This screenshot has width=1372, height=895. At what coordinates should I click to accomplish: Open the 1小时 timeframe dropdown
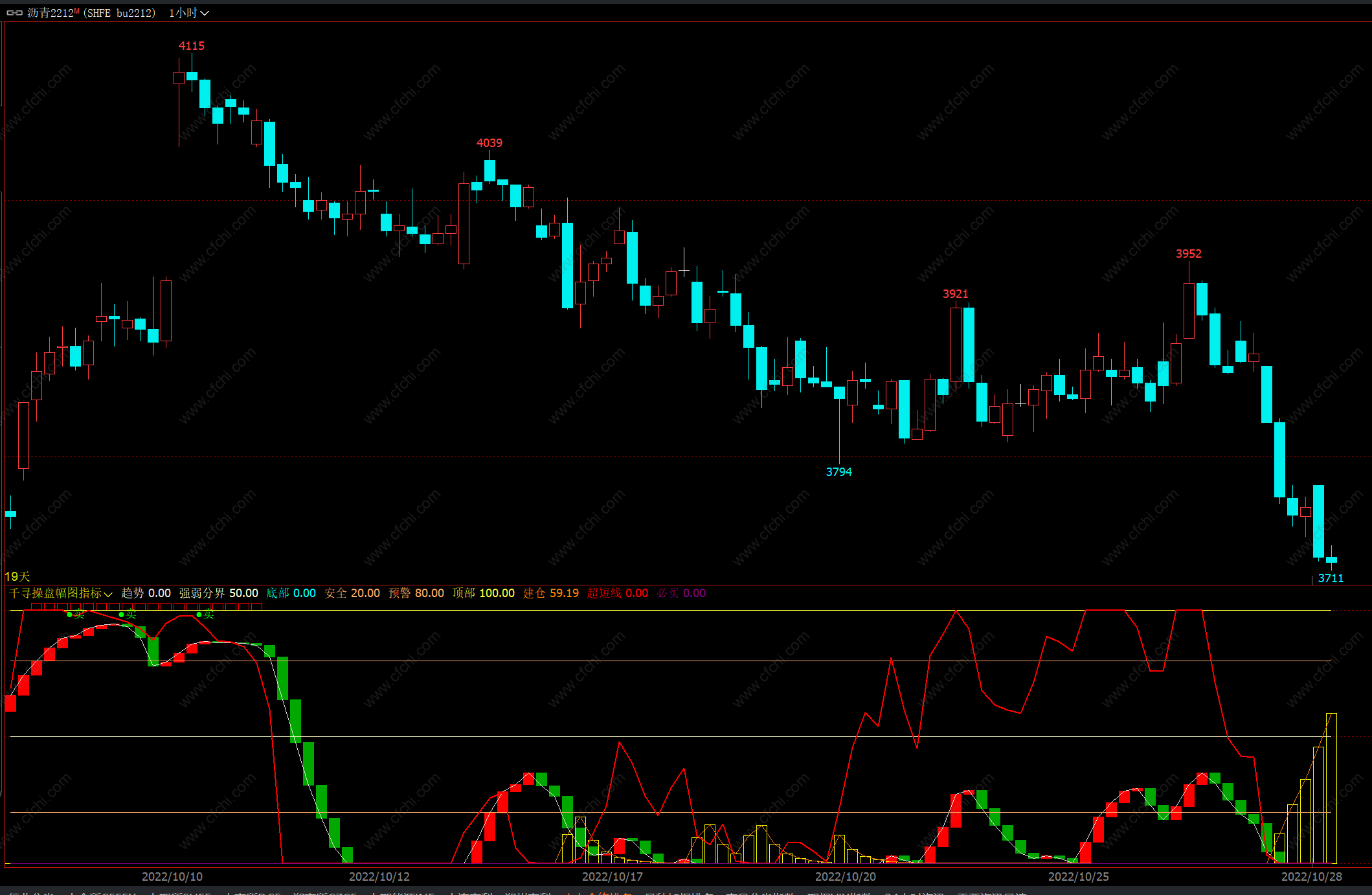coord(188,13)
